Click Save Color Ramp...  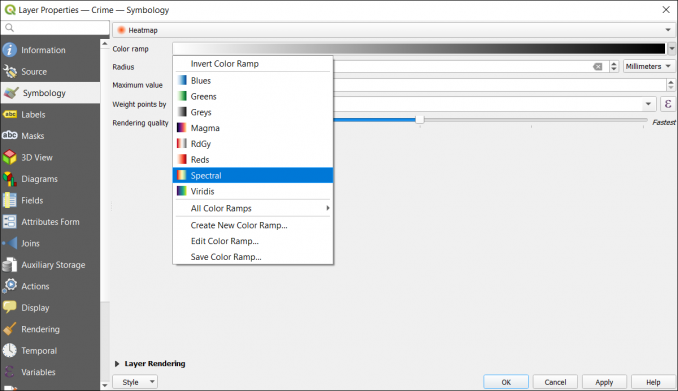[253, 256]
